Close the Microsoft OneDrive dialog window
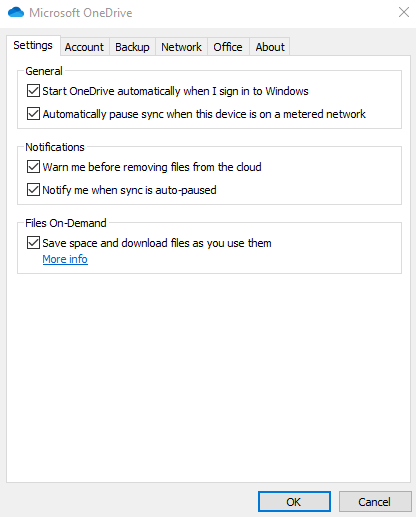 (404, 12)
